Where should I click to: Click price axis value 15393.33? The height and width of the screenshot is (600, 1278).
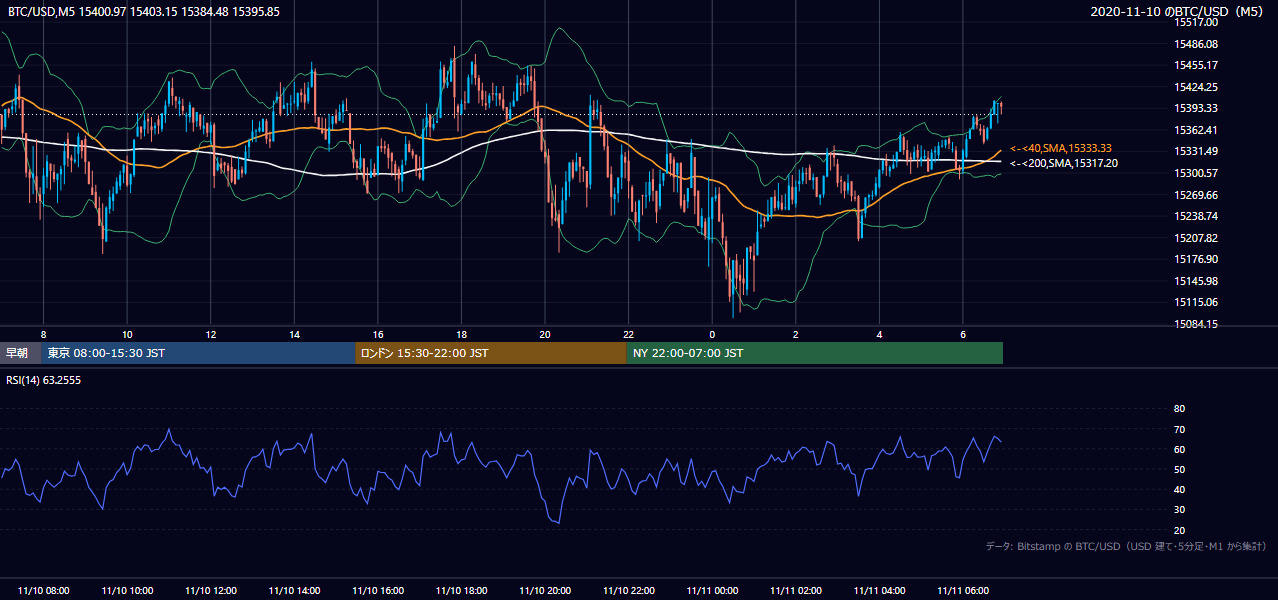(x=1196, y=108)
